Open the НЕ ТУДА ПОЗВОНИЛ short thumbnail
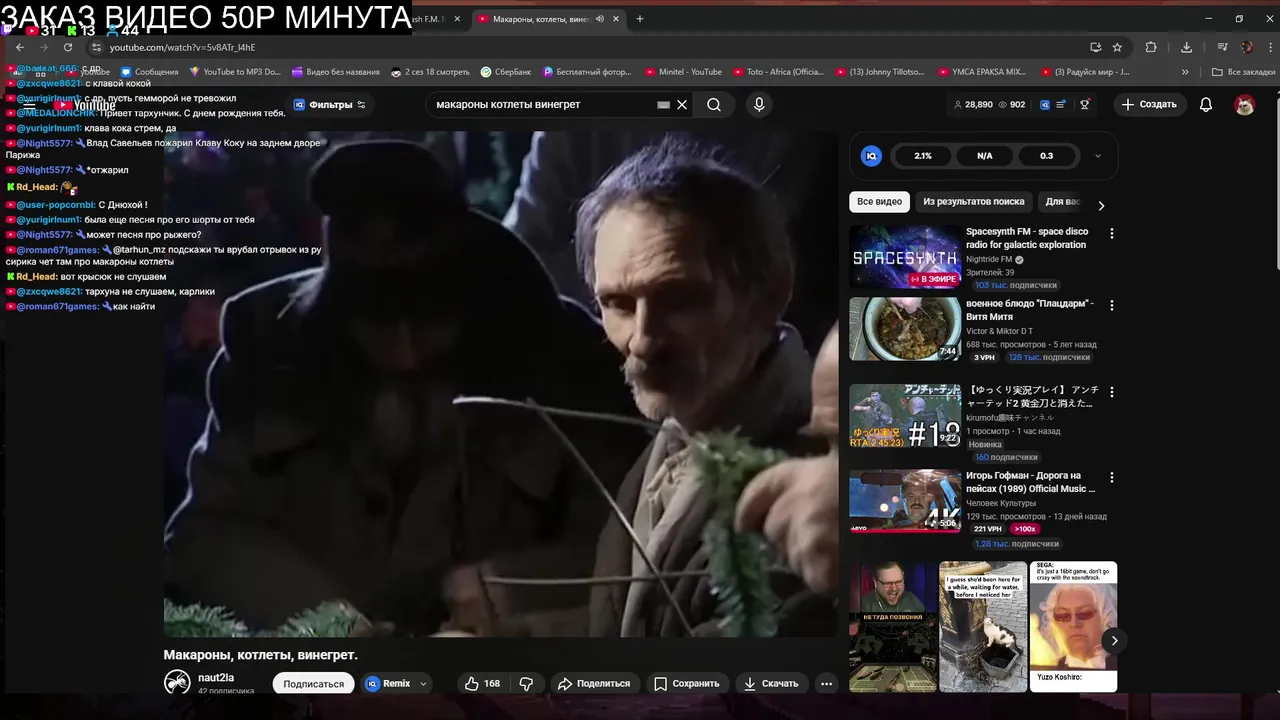Screen dimensions: 1280x720 (893, 626)
